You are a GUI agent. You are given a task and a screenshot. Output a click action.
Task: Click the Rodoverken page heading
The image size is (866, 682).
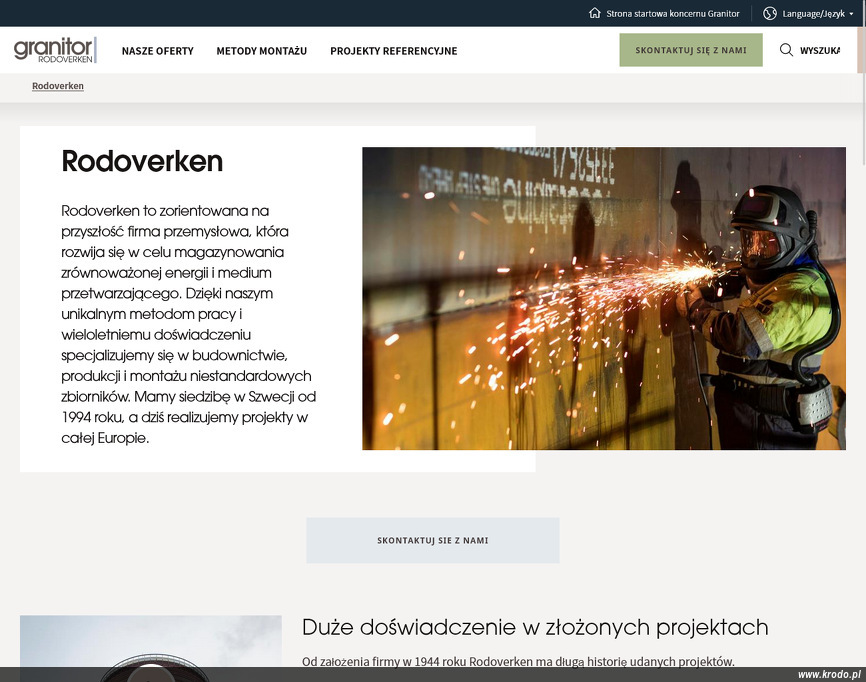click(142, 161)
